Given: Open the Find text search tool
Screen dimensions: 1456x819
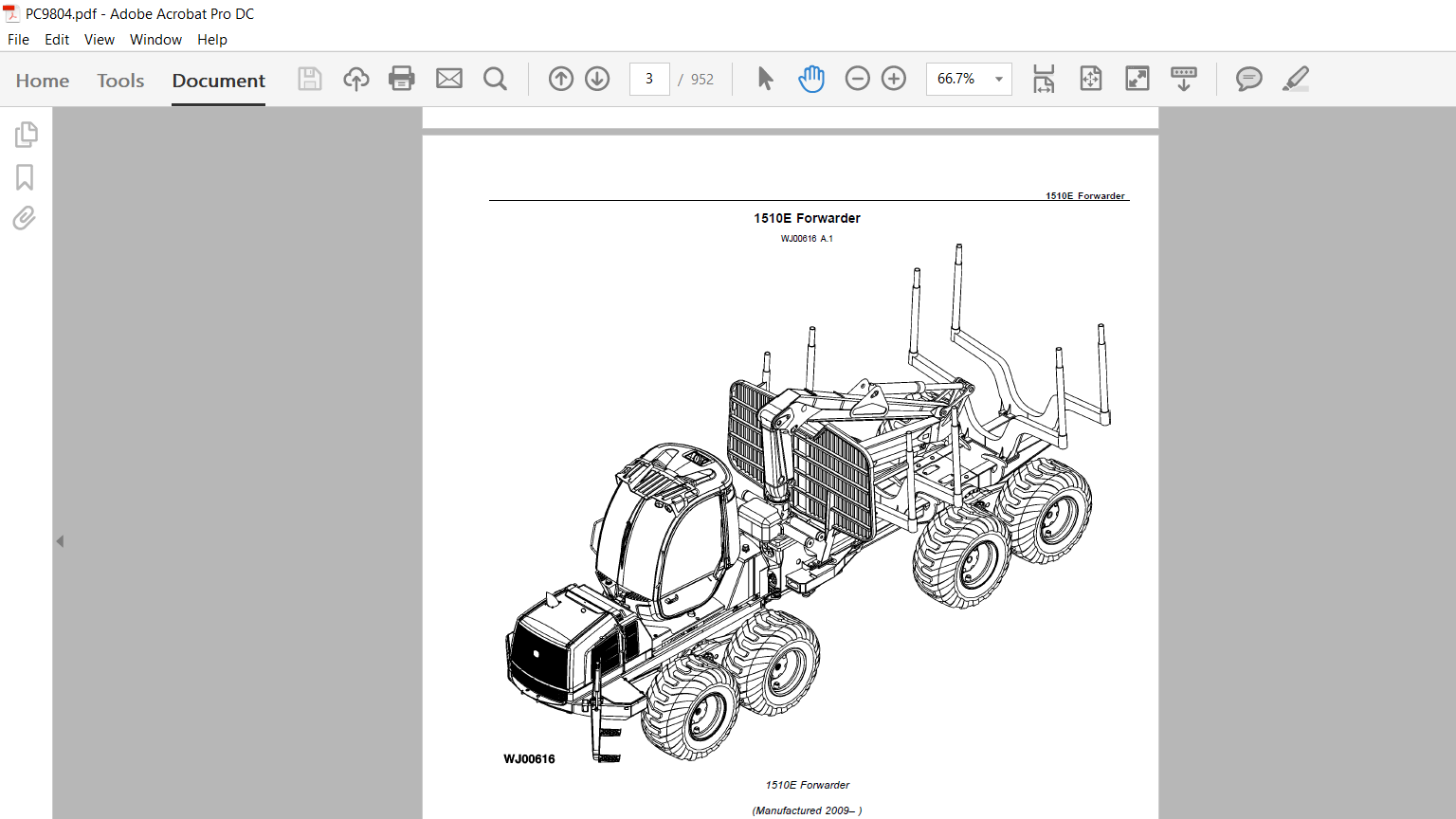Looking at the screenshot, I should pos(495,79).
